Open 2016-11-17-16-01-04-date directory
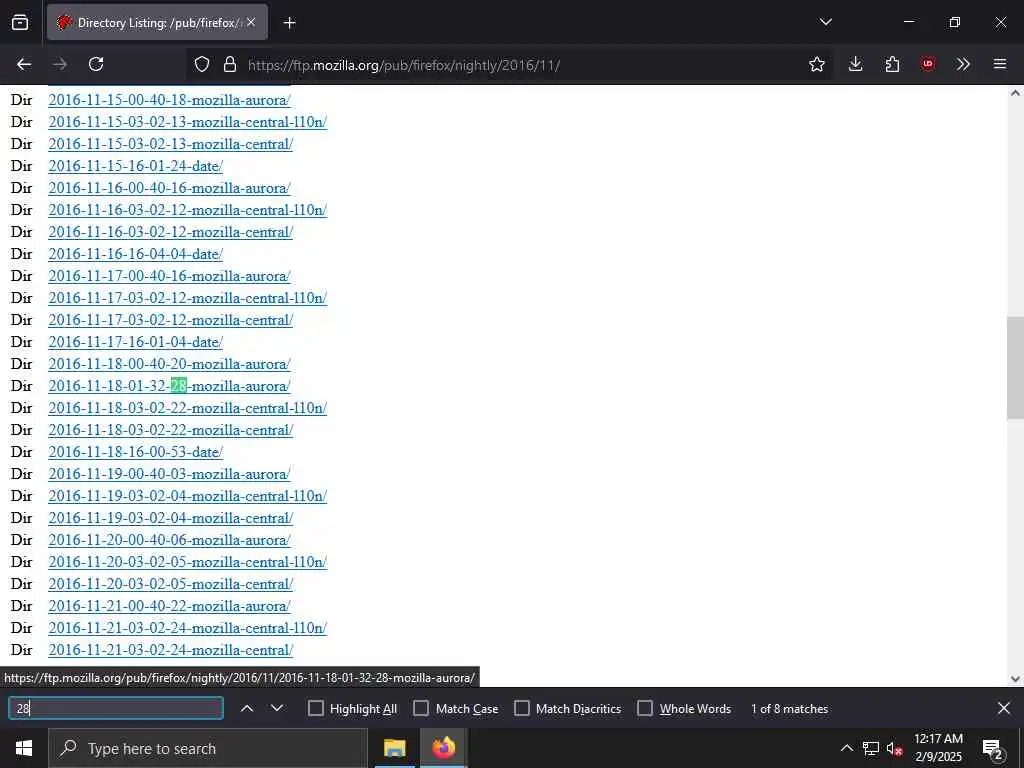This screenshot has height=768, width=1024. 135,342
